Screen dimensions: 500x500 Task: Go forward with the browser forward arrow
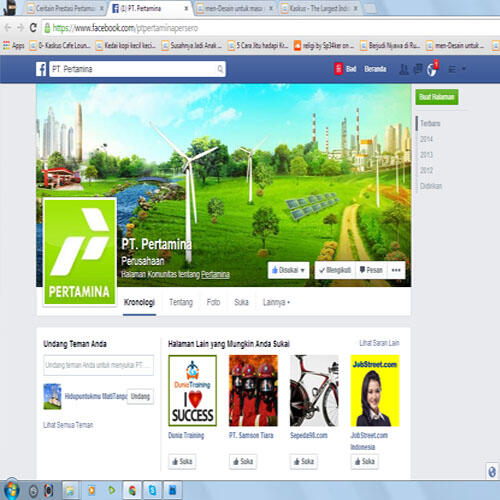[20, 28]
